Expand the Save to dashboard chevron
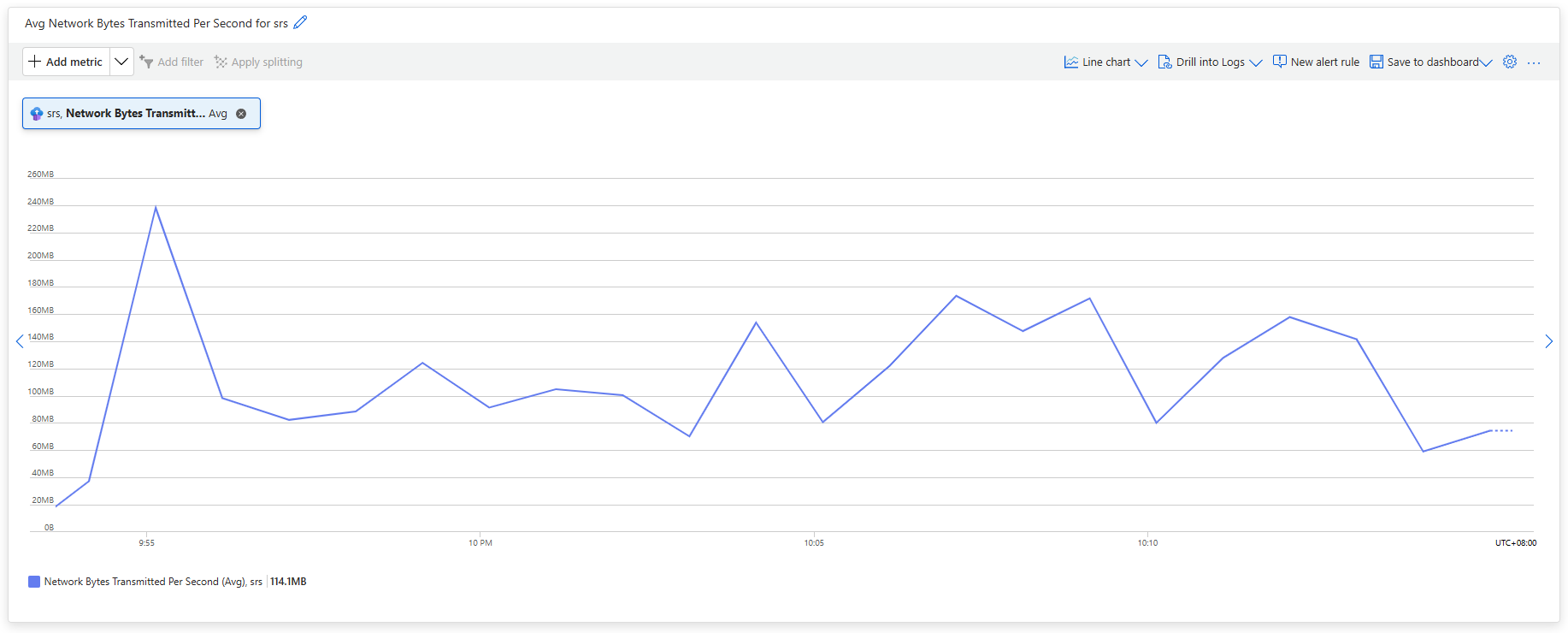This screenshot has width=1568, height=633. click(1486, 62)
